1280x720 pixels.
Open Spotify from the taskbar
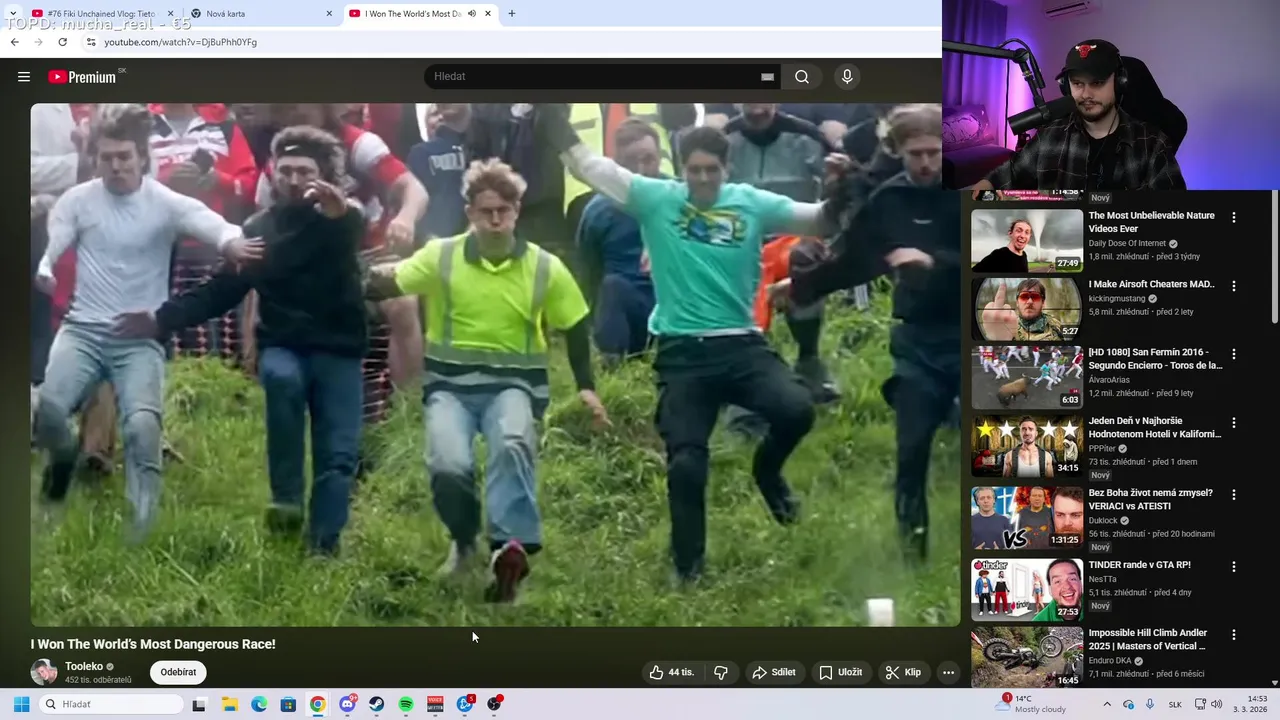[x=406, y=704]
